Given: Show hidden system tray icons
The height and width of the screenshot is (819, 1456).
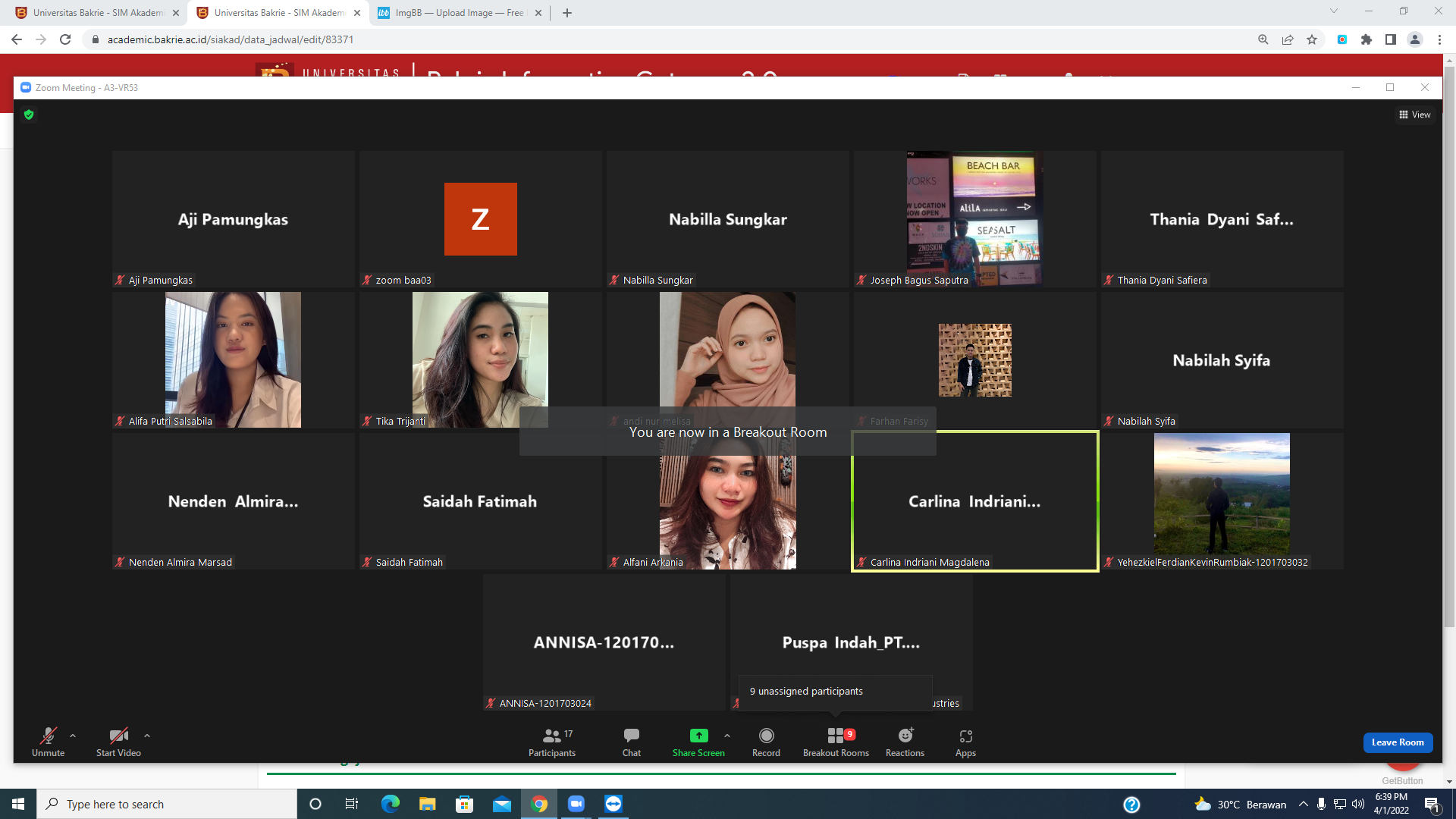Looking at the screenshot, I should 1303,804.
